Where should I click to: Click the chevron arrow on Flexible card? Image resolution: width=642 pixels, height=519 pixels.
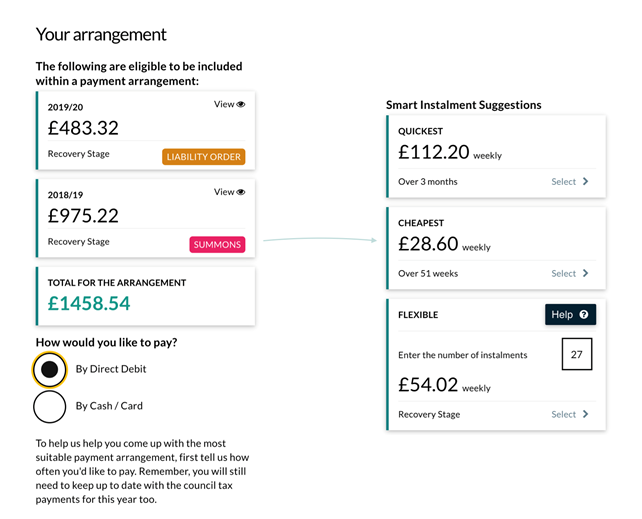(585, 414)
